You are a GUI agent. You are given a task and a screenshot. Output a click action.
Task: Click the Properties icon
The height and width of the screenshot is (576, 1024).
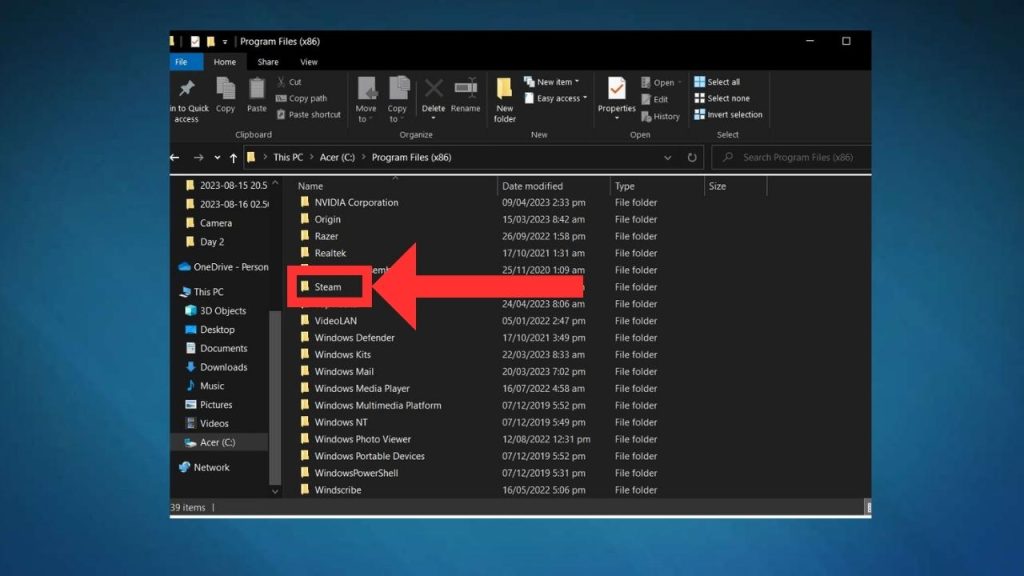click(x=616, y=88)
